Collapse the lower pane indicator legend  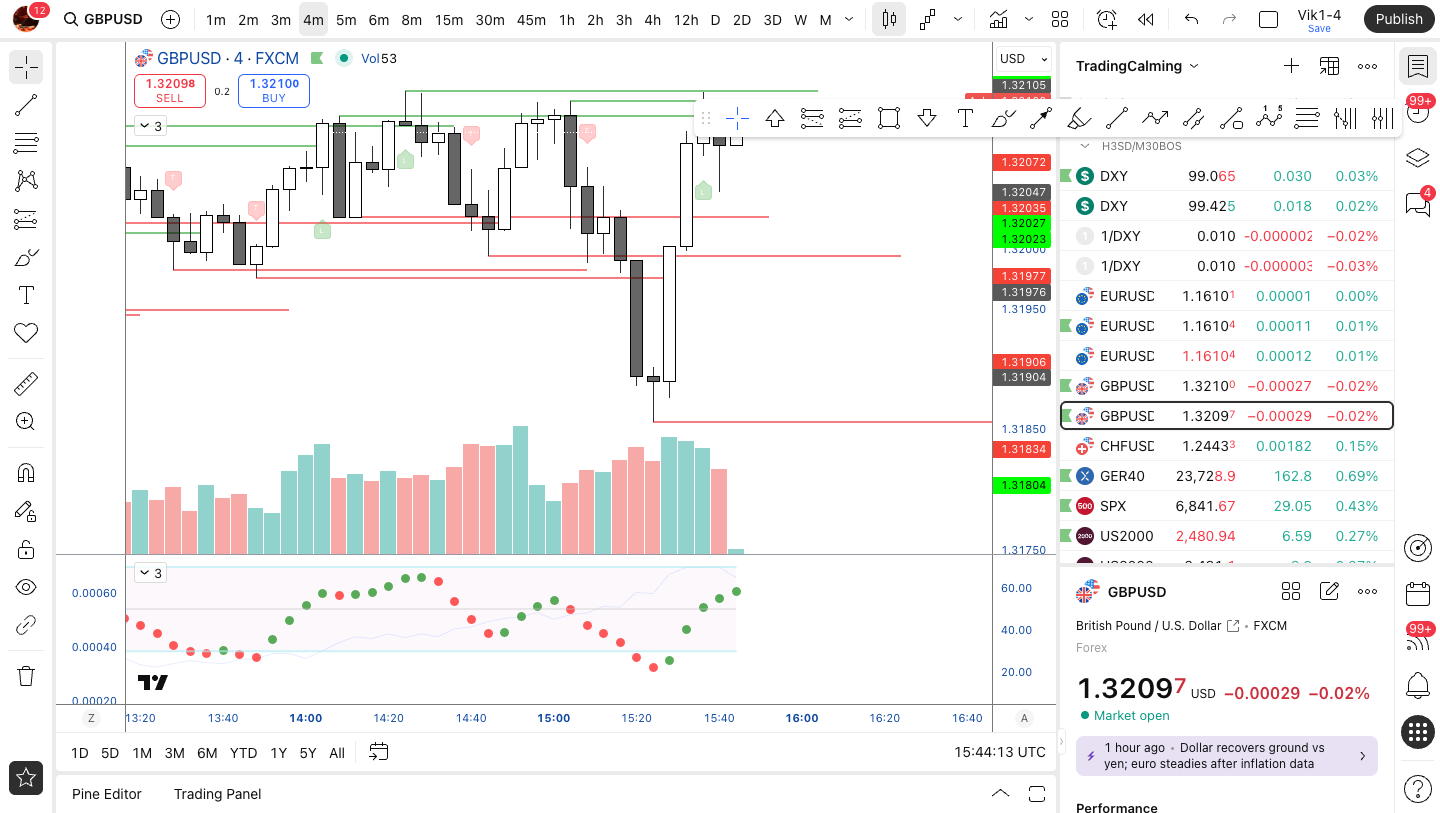tap(151, 573)
